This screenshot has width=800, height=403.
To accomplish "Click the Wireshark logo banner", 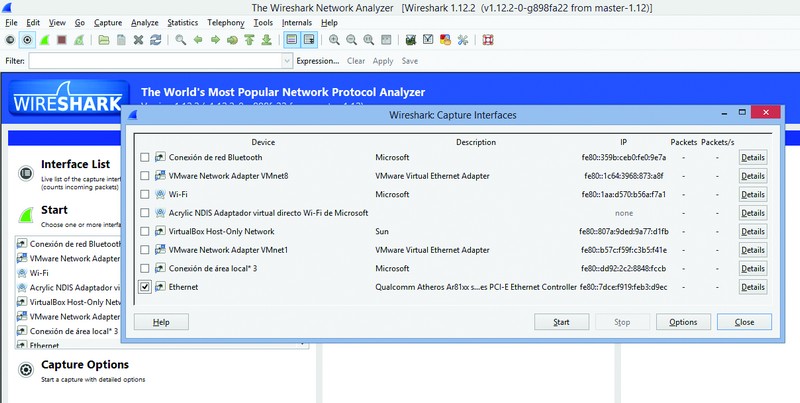I will tap(69, 97).
